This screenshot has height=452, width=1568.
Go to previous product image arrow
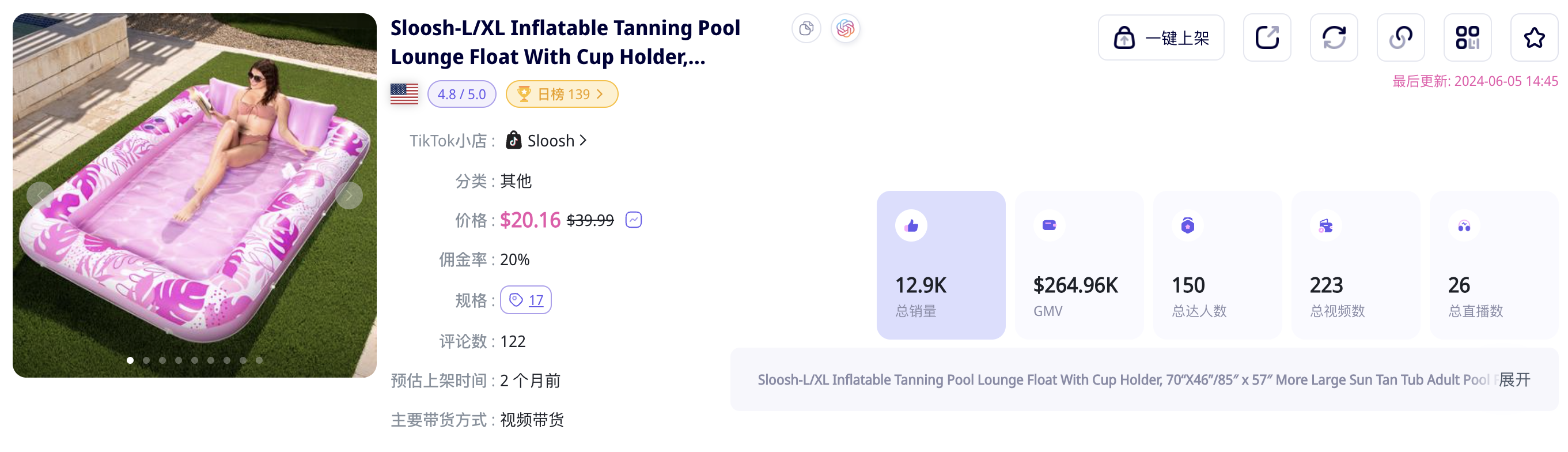click(x=40, y=195)
